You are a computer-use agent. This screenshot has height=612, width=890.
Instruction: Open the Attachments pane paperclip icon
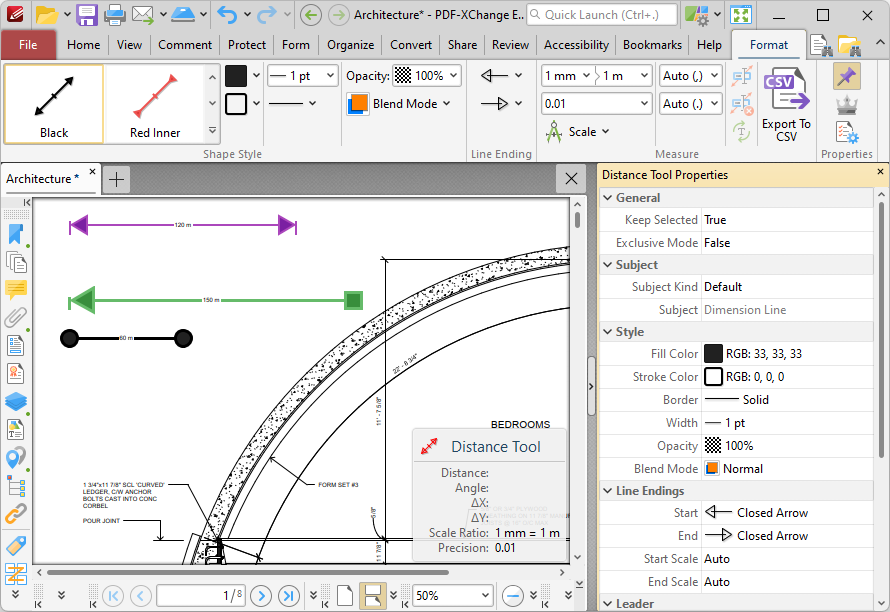[16, 317]
